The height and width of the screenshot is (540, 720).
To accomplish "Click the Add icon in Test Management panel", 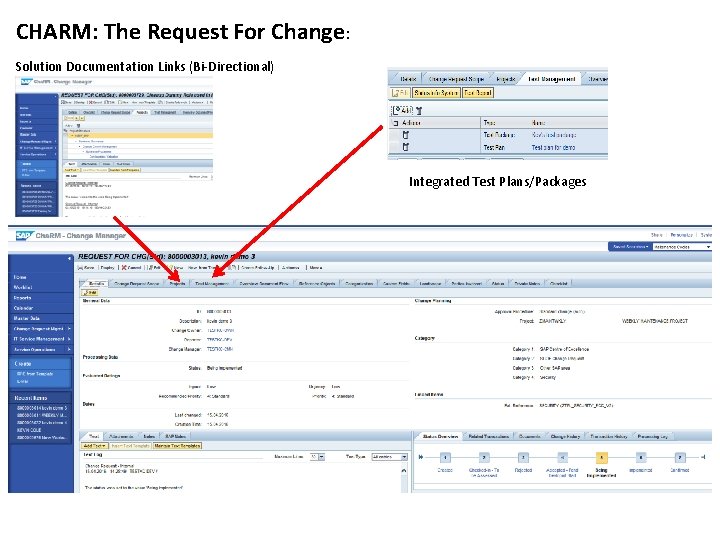I will 402,110.
